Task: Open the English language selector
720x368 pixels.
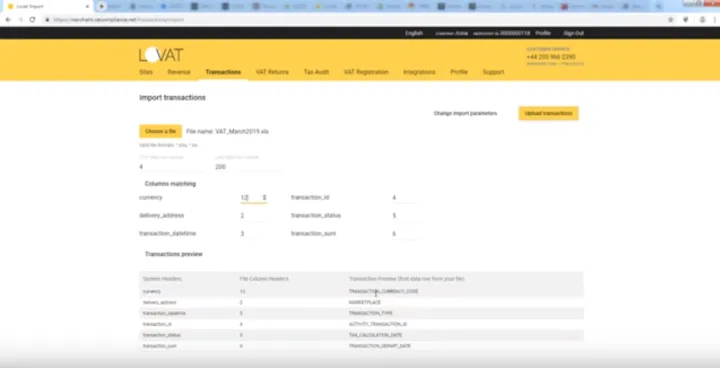Action: (x=414, y=33)
